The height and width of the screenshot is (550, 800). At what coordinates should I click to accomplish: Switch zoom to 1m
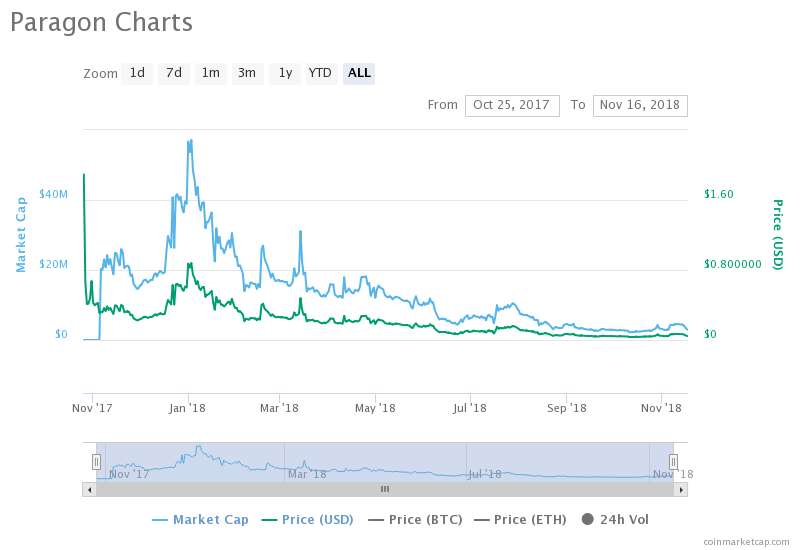click(x=210, y=73)
